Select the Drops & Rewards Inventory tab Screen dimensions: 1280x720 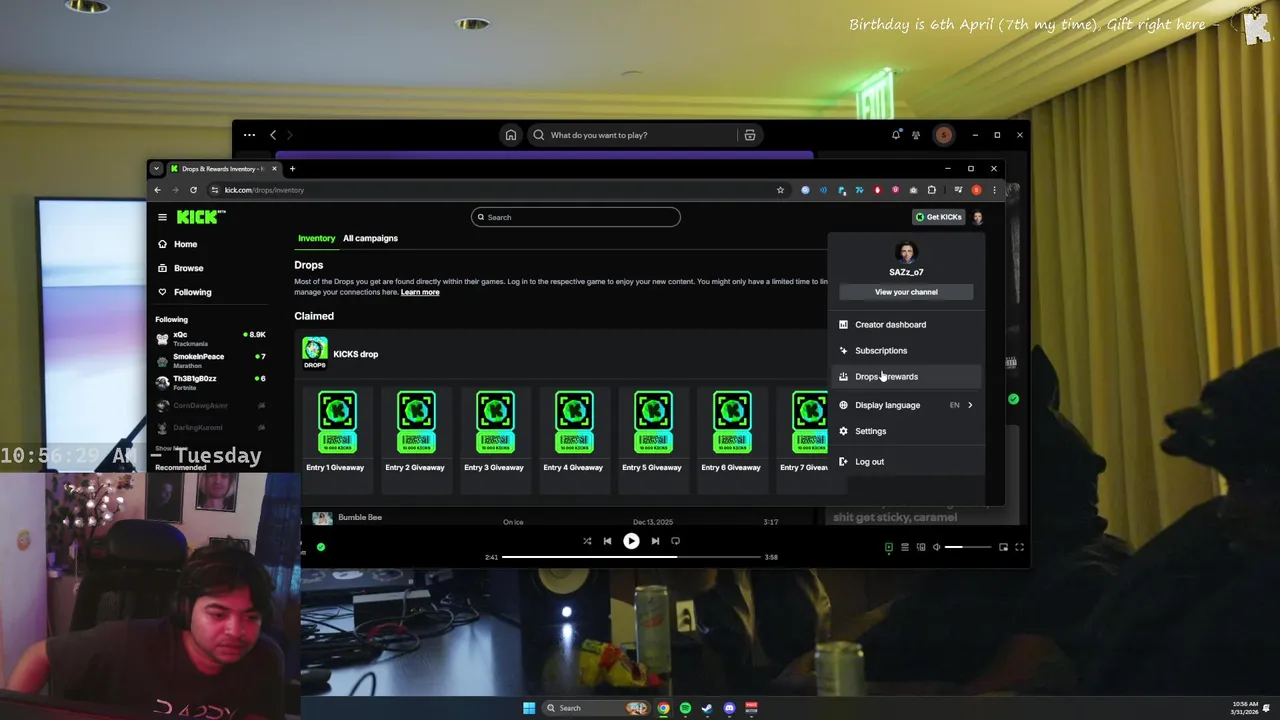coord(222,169)
